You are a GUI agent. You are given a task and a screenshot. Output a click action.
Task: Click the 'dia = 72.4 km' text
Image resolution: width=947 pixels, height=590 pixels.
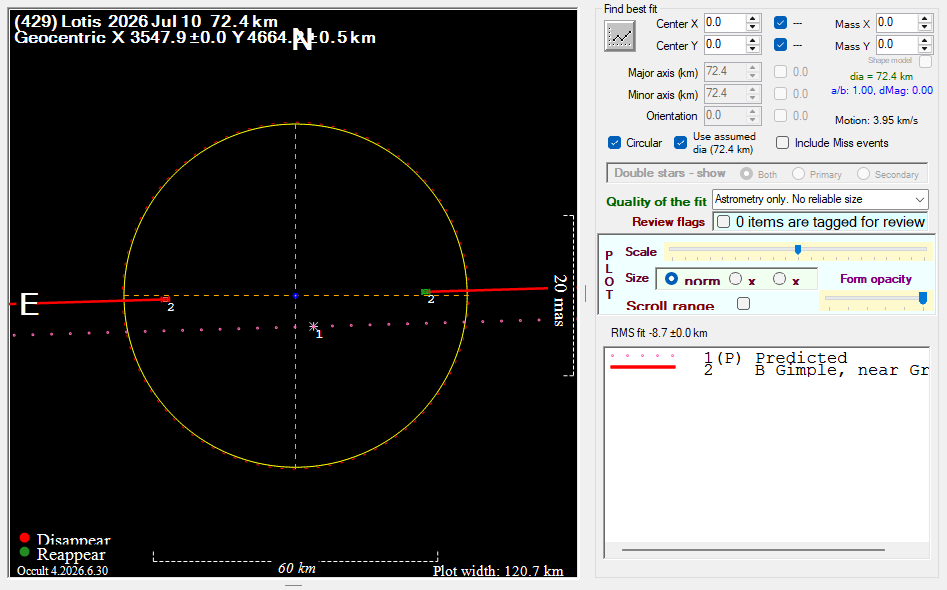[881, 77]
